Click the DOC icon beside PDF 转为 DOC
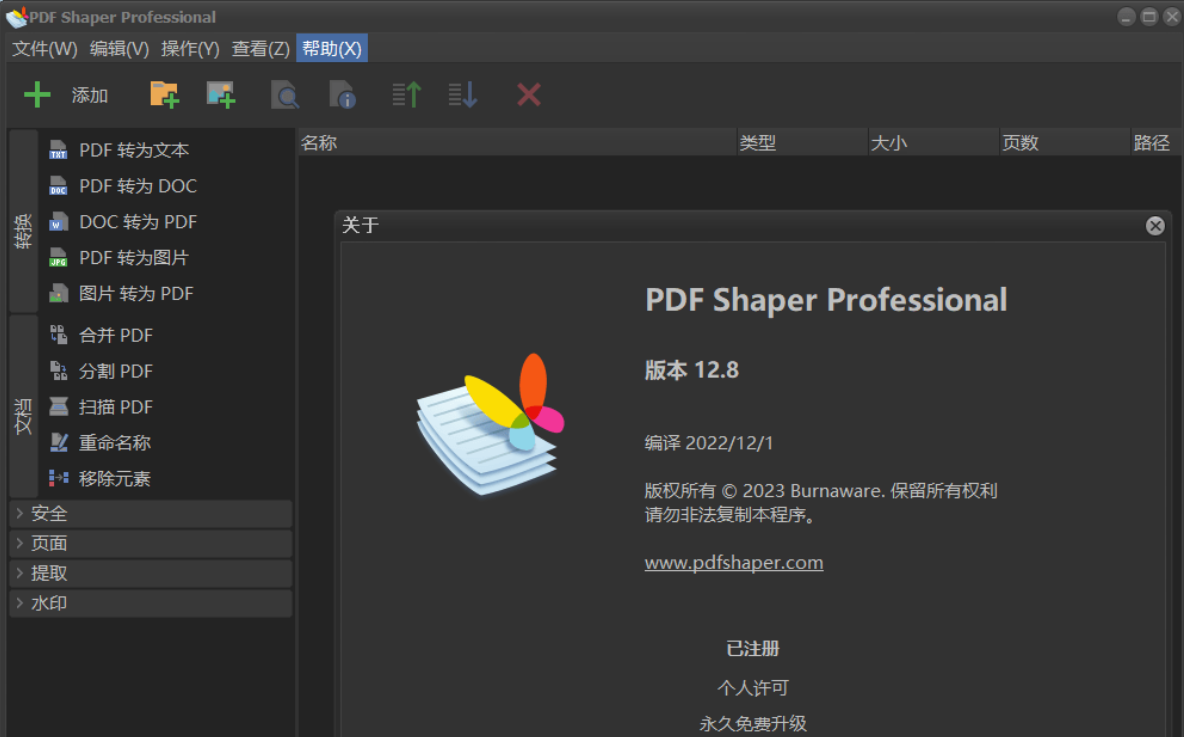The height and width of the screenshot is (737, 1184). pyautogui.click(x=58, y=186)
